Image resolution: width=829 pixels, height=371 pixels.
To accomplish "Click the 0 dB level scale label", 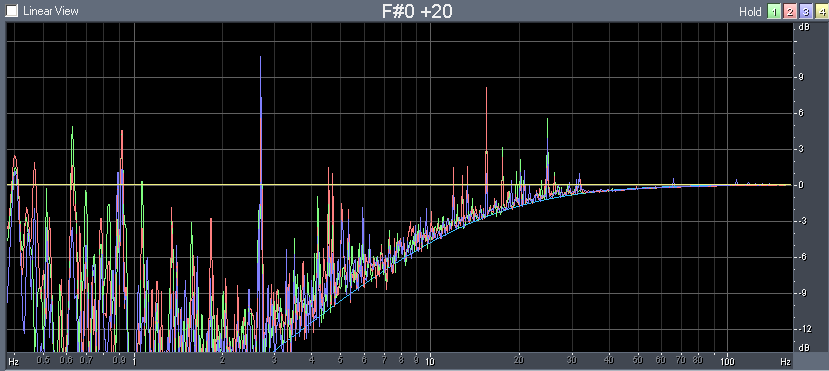I will click(x=801, y=185).
